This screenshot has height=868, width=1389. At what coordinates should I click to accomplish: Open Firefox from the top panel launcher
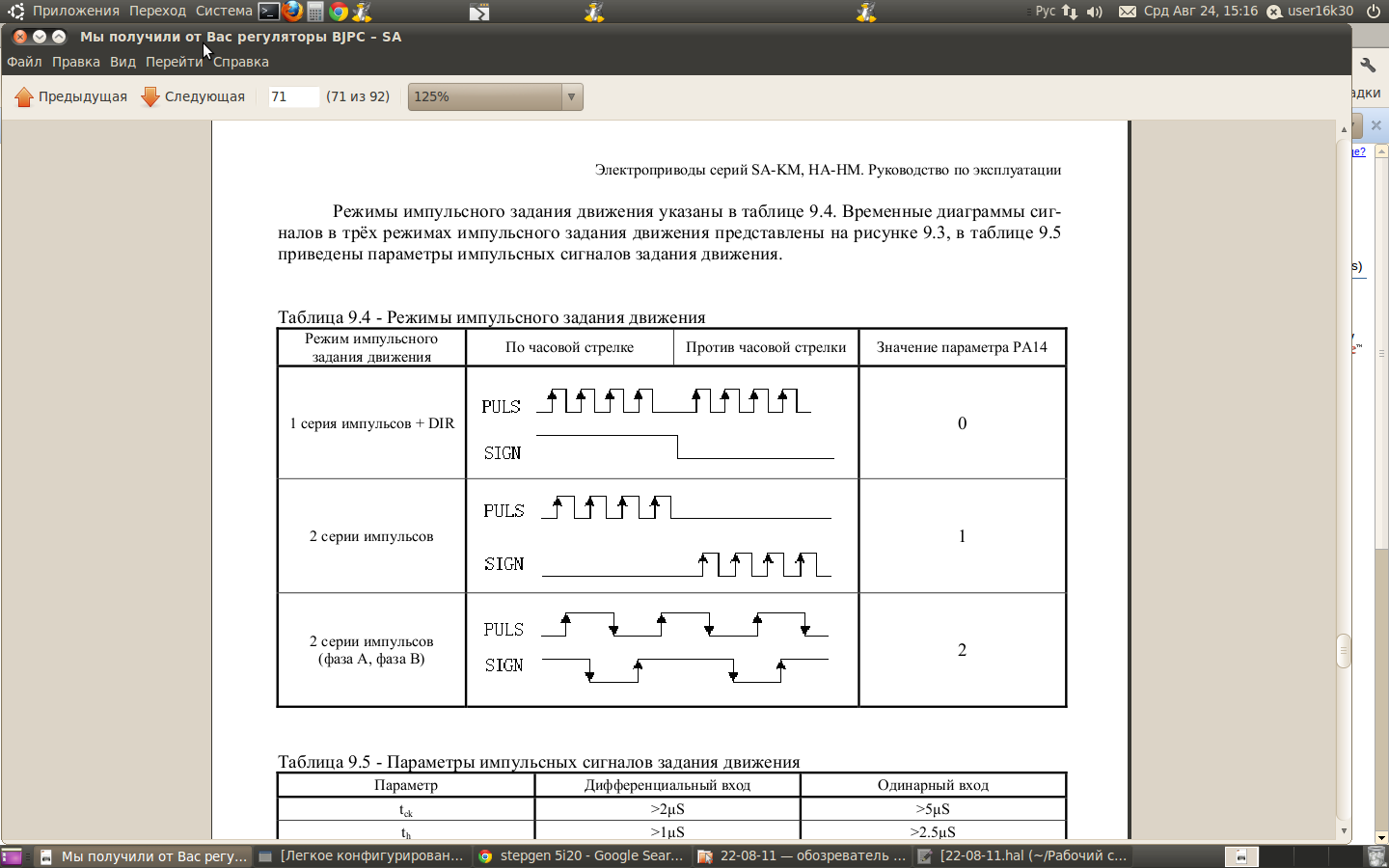coord(292,12)
